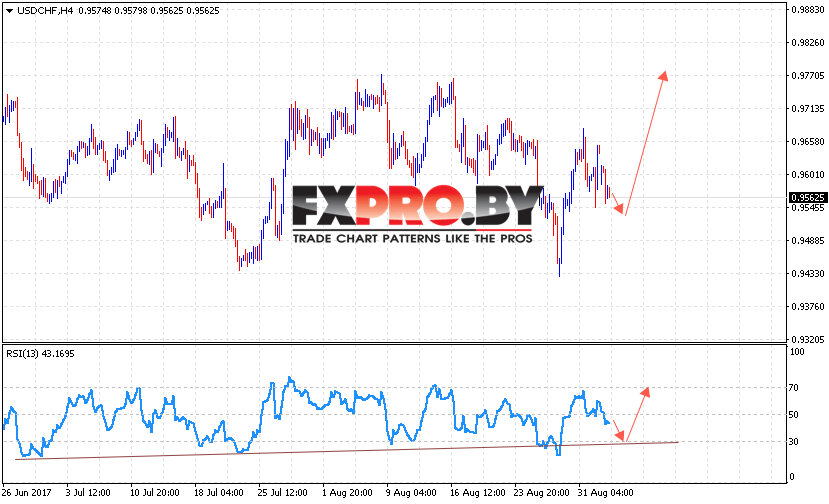Screen dimensions: 829x504
Task: Click the current price tag 0.95625
Action: (x=807, y=197)
